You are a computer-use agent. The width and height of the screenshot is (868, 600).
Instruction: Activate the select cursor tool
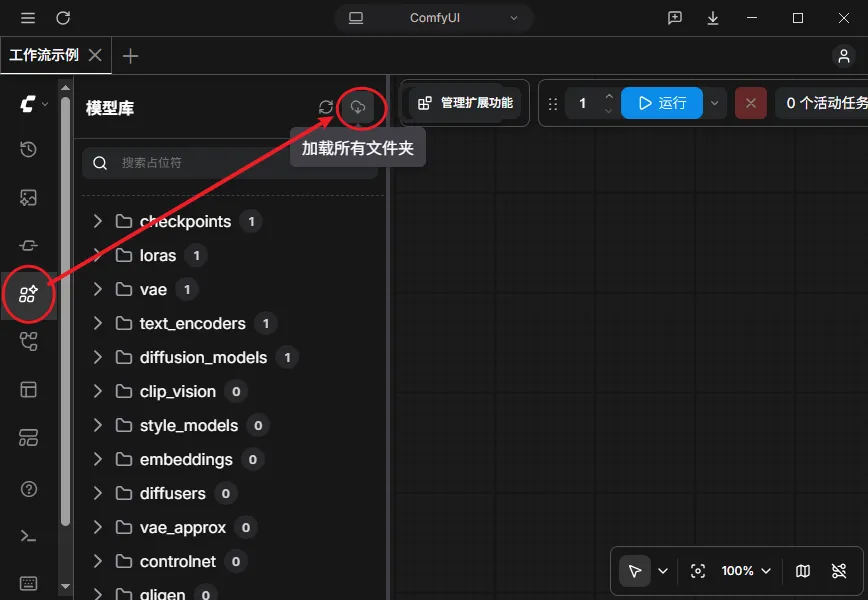(x=635, y=571)
